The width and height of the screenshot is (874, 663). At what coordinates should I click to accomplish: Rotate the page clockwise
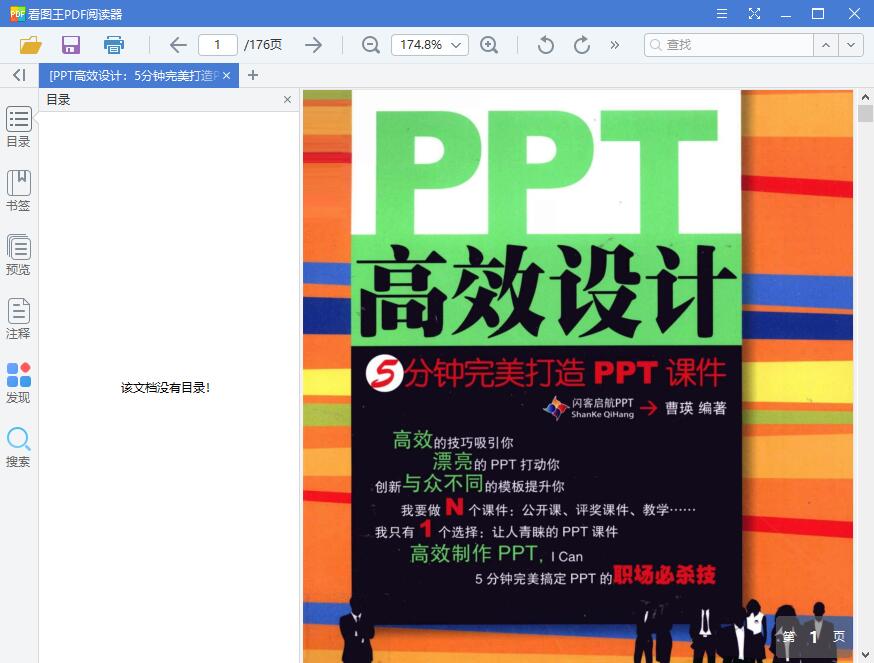[582, 45]
